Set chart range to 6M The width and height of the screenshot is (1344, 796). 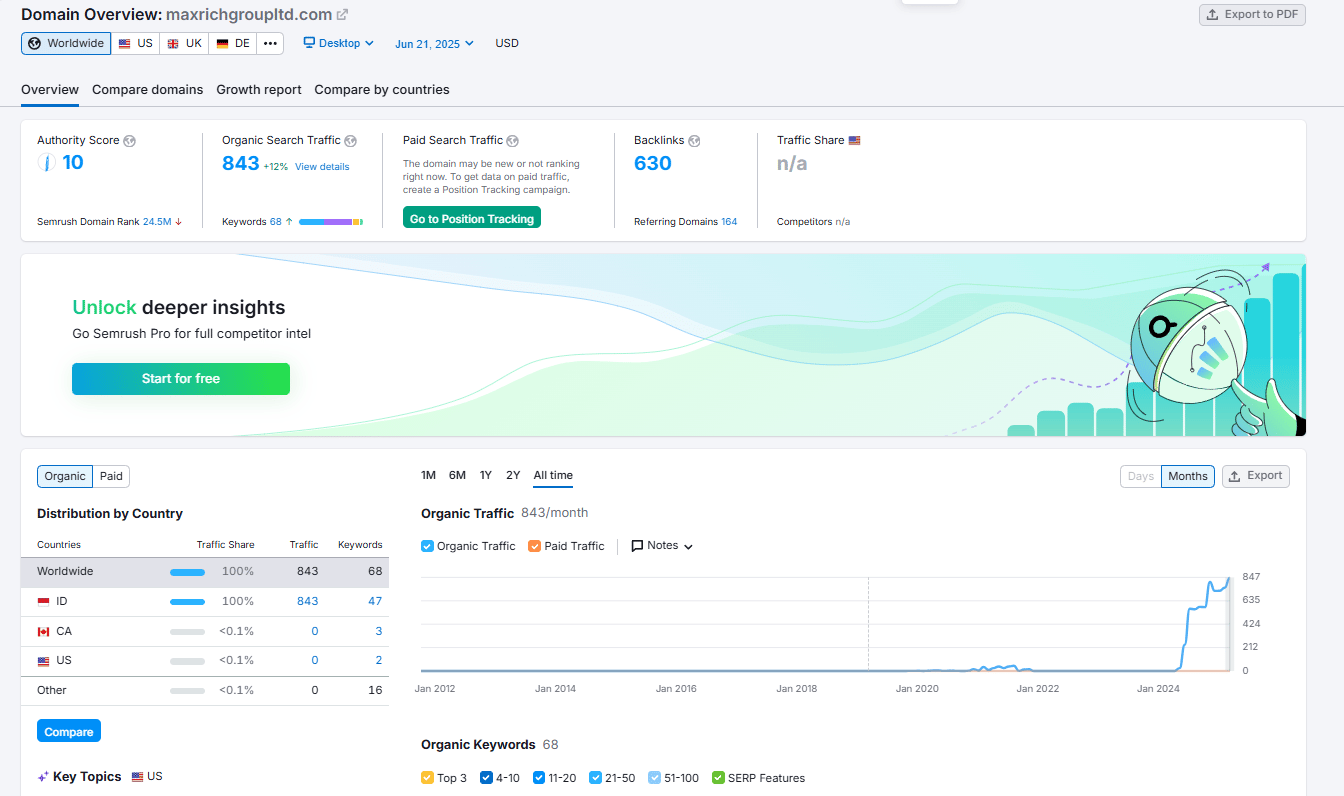(x=457, y=476)
